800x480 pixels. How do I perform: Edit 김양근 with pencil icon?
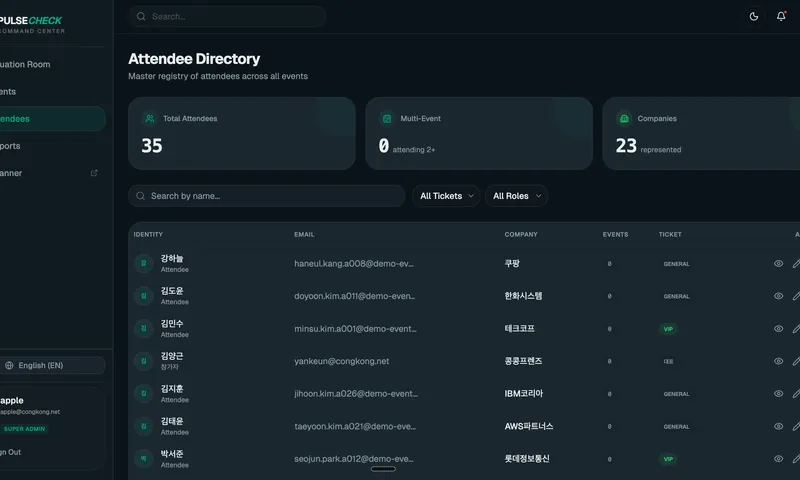click(796, 361)
